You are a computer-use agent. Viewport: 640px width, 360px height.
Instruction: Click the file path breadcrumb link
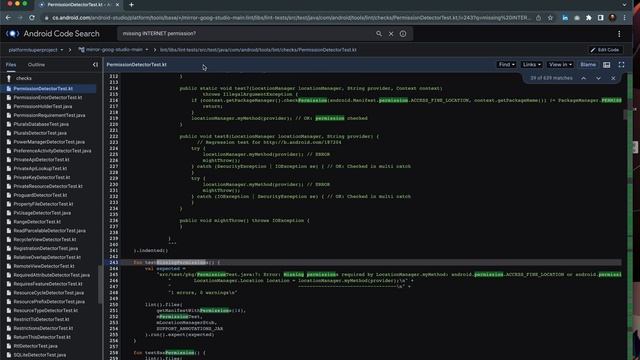(258, 50)
